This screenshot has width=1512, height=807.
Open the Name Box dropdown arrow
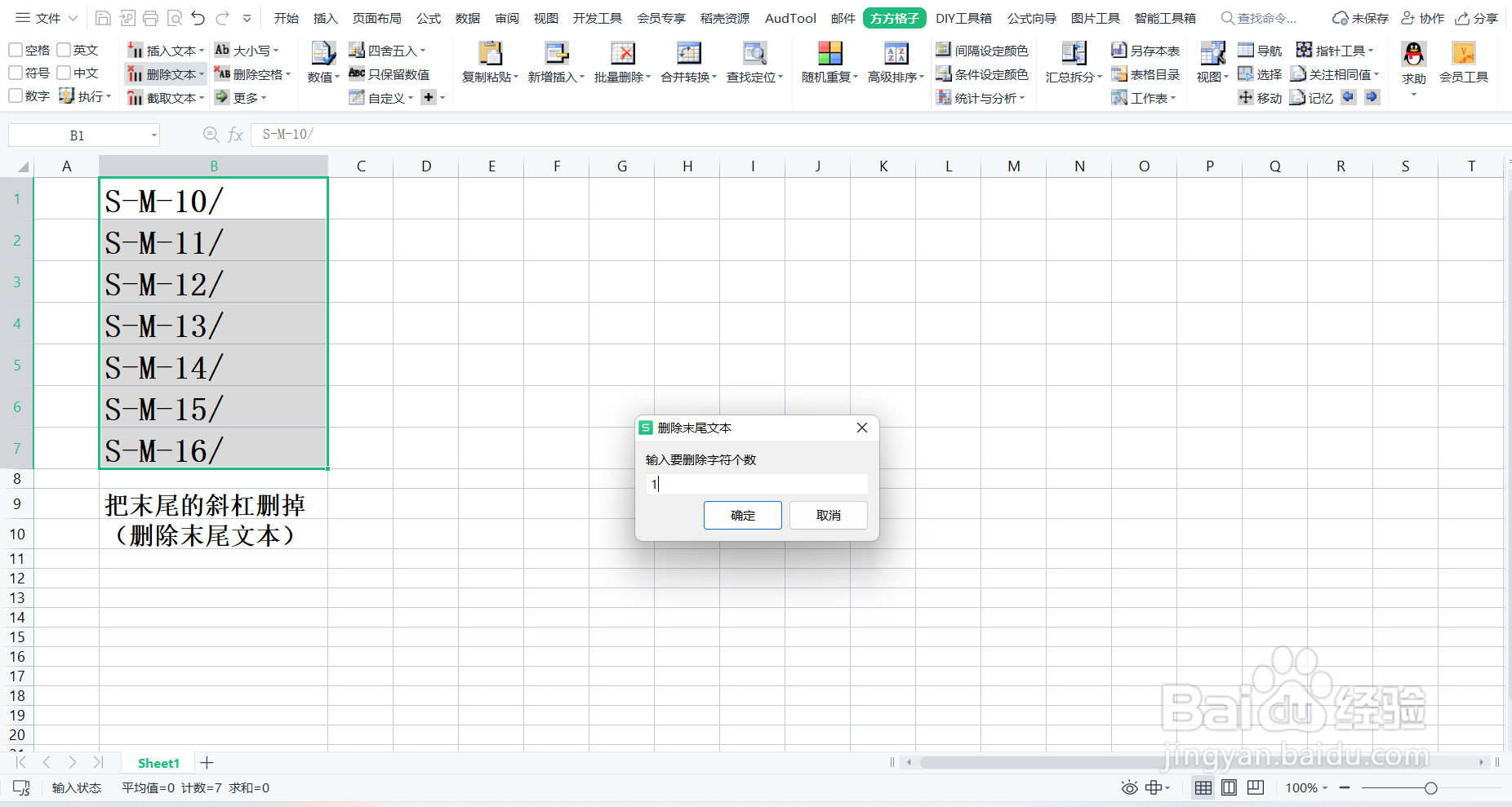pos(153,135)
